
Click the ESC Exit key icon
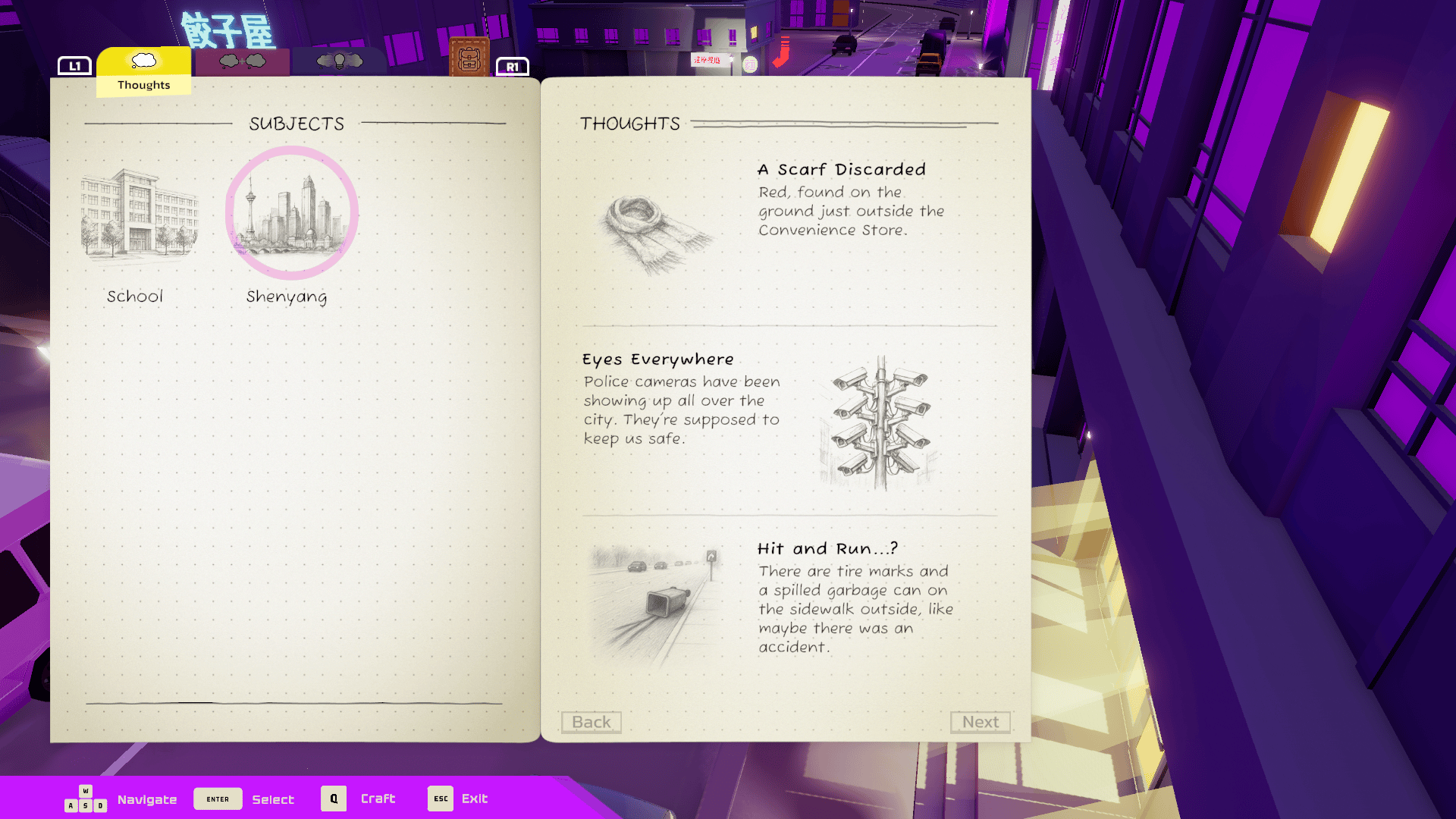440,799
